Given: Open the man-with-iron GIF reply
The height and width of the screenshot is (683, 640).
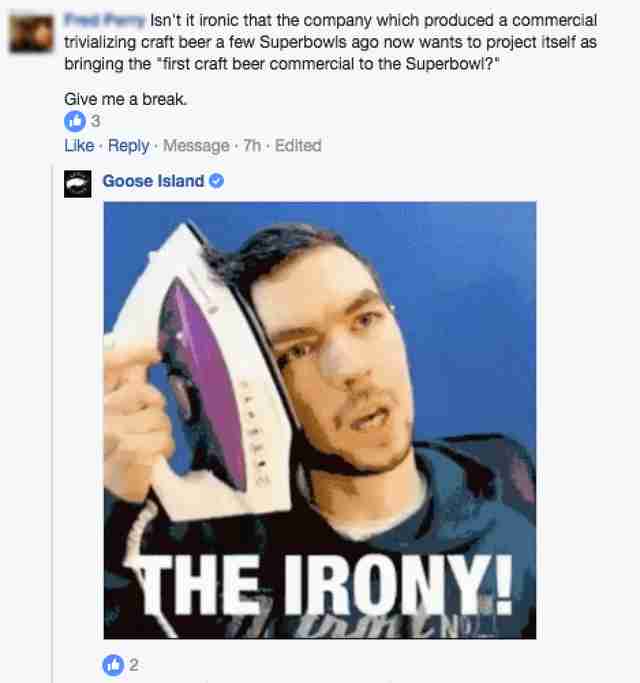Looking at the screenshot, I should tap(320, 420).
